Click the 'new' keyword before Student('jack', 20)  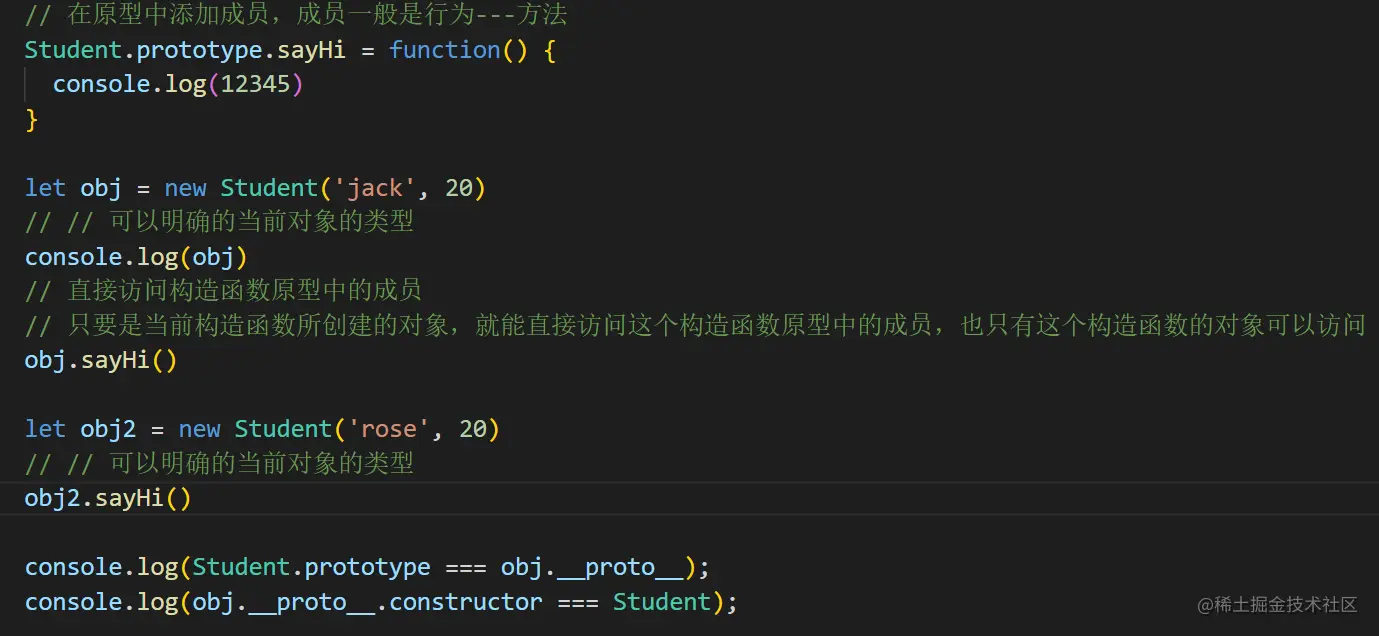[185, 188]
